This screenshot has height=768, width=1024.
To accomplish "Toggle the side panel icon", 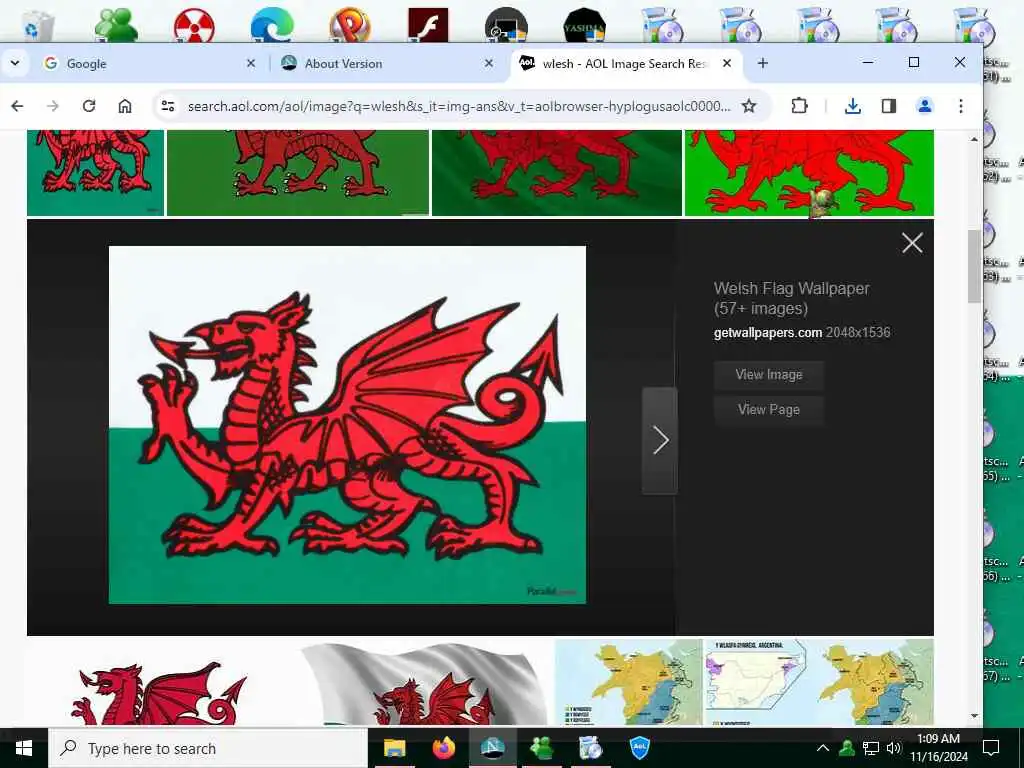I will 888,106.
